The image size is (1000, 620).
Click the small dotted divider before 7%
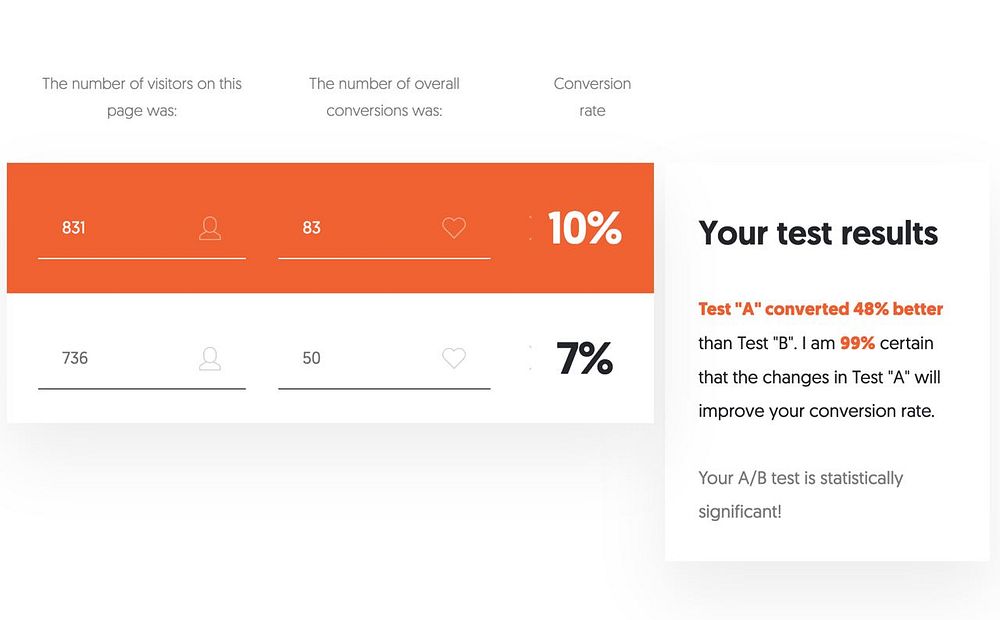point(530,358)
